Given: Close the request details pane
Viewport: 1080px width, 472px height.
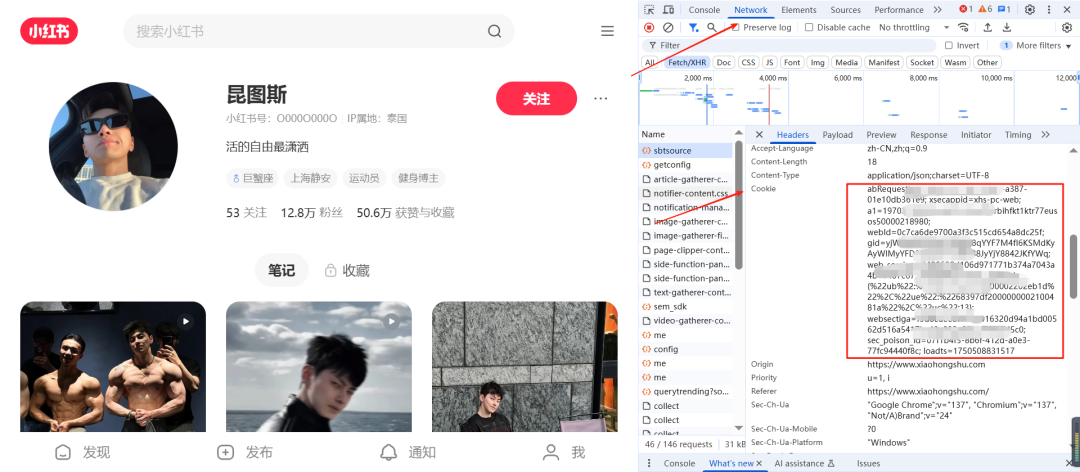Looking at the screenshot, I should (x=759, y=134).
